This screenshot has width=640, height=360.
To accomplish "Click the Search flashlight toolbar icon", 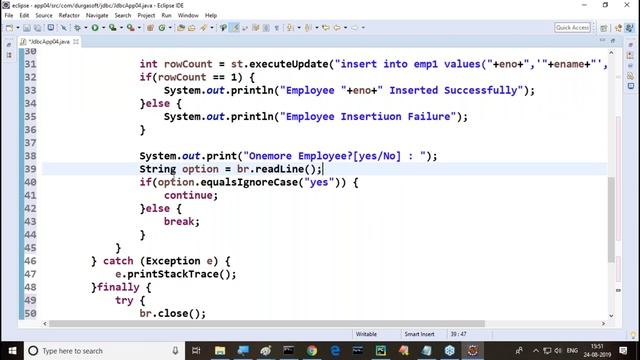I will coord(203,28).
